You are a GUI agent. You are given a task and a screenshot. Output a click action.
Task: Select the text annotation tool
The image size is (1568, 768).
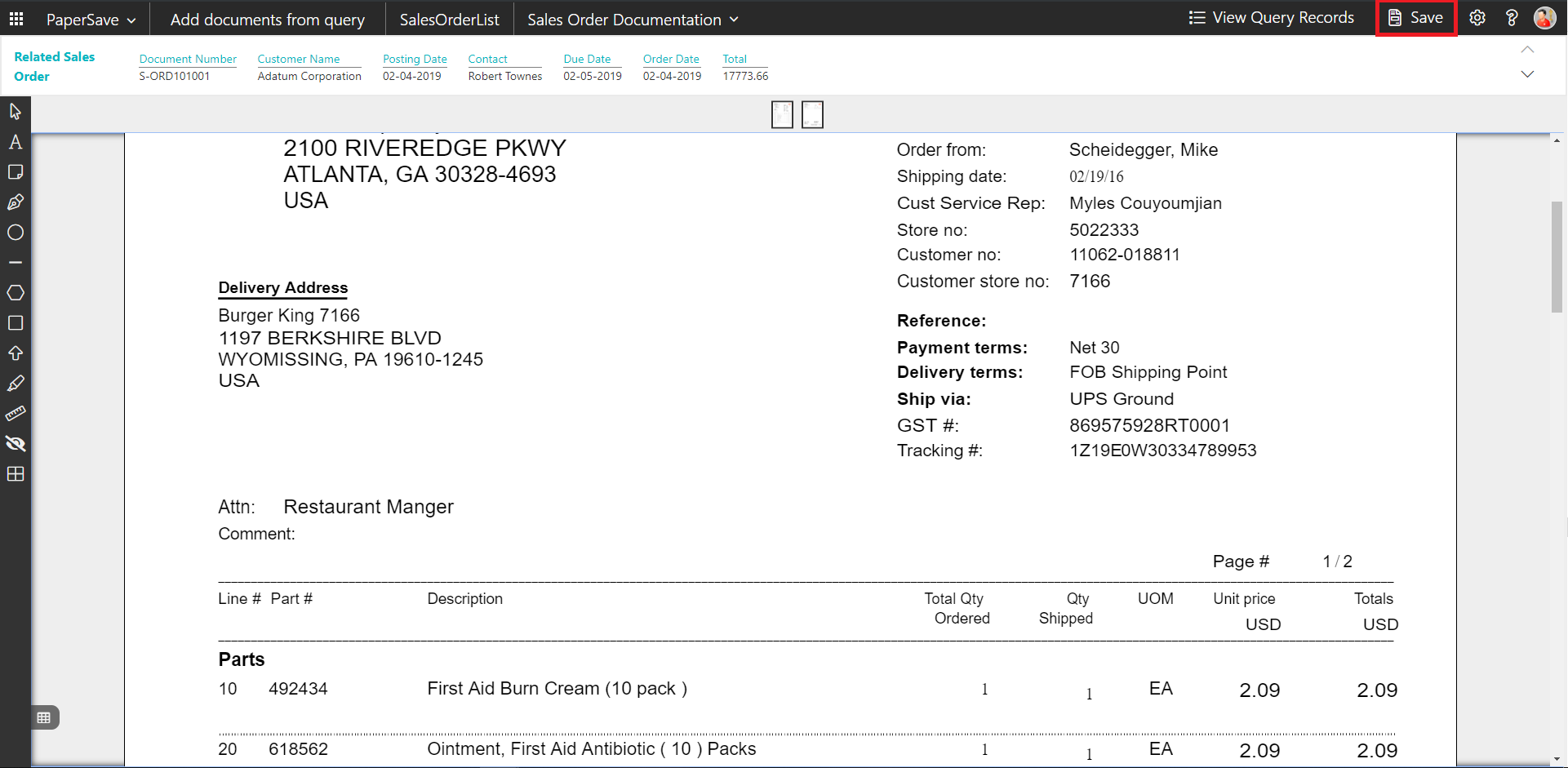pos(15,142)
